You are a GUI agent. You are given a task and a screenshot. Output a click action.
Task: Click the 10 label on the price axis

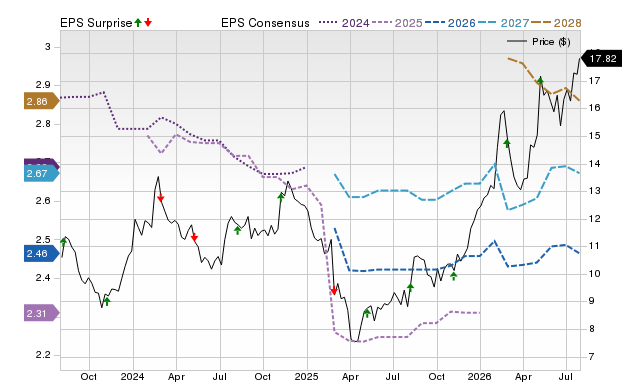point(595,273)
